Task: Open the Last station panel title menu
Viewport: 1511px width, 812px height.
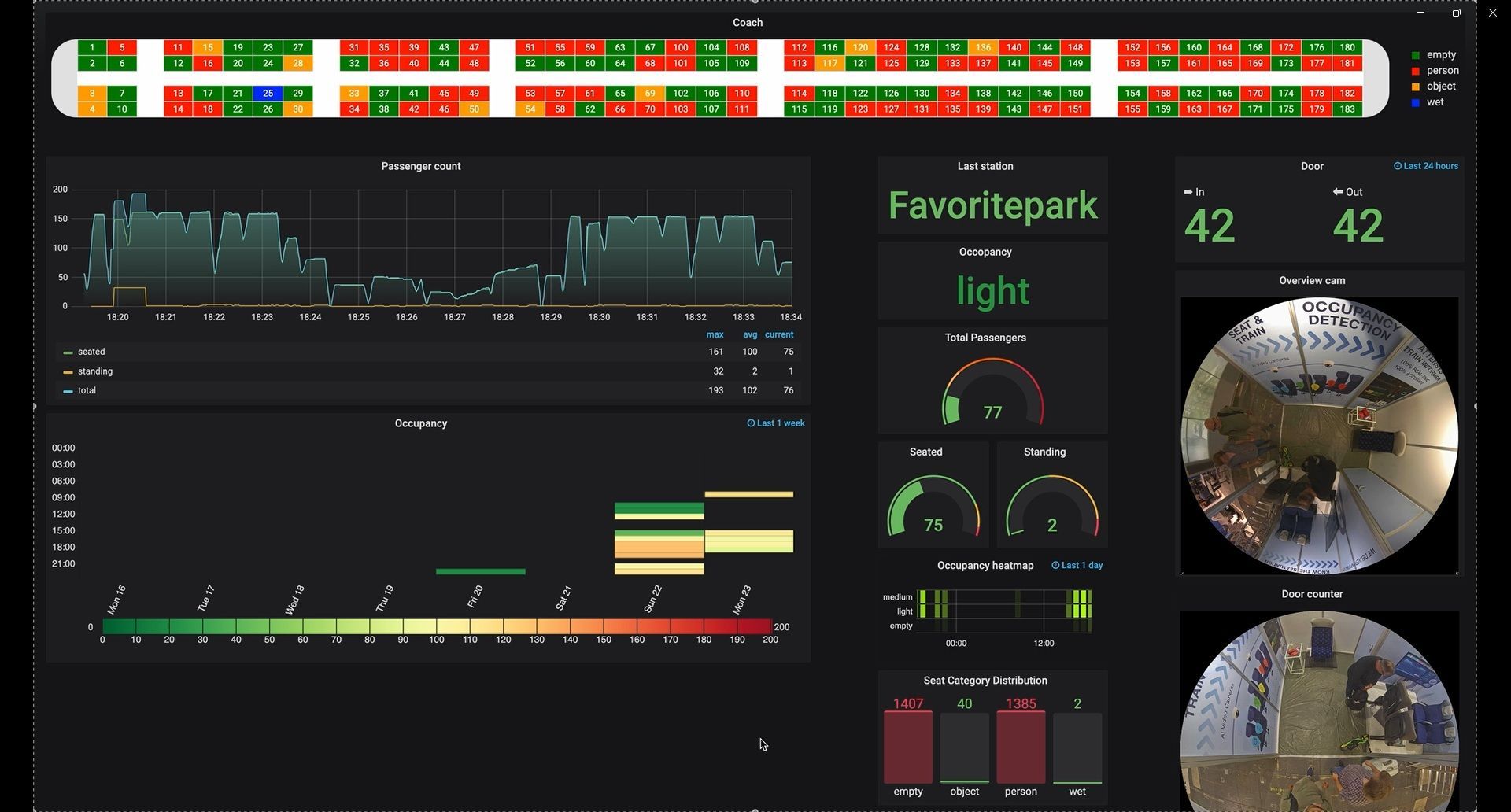Action: 985,166
